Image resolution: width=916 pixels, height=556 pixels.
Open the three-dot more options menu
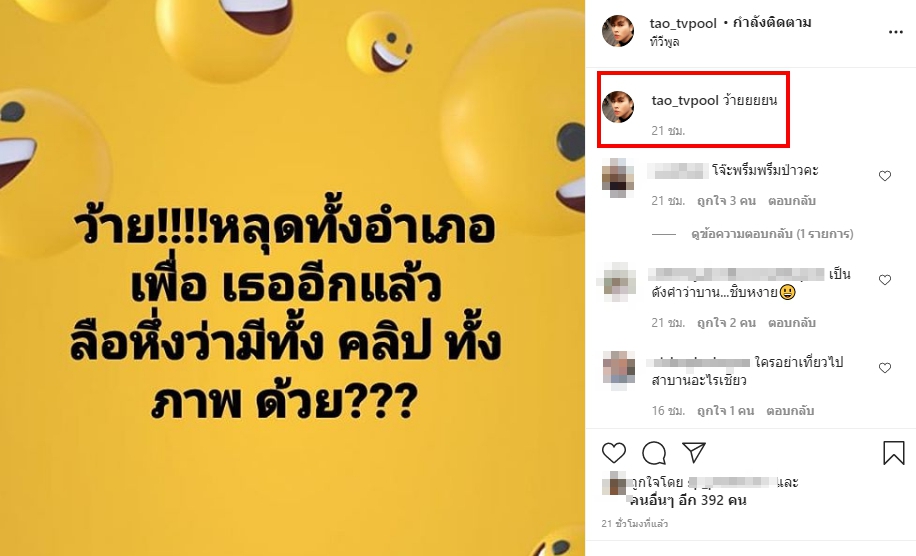[896, 32]
